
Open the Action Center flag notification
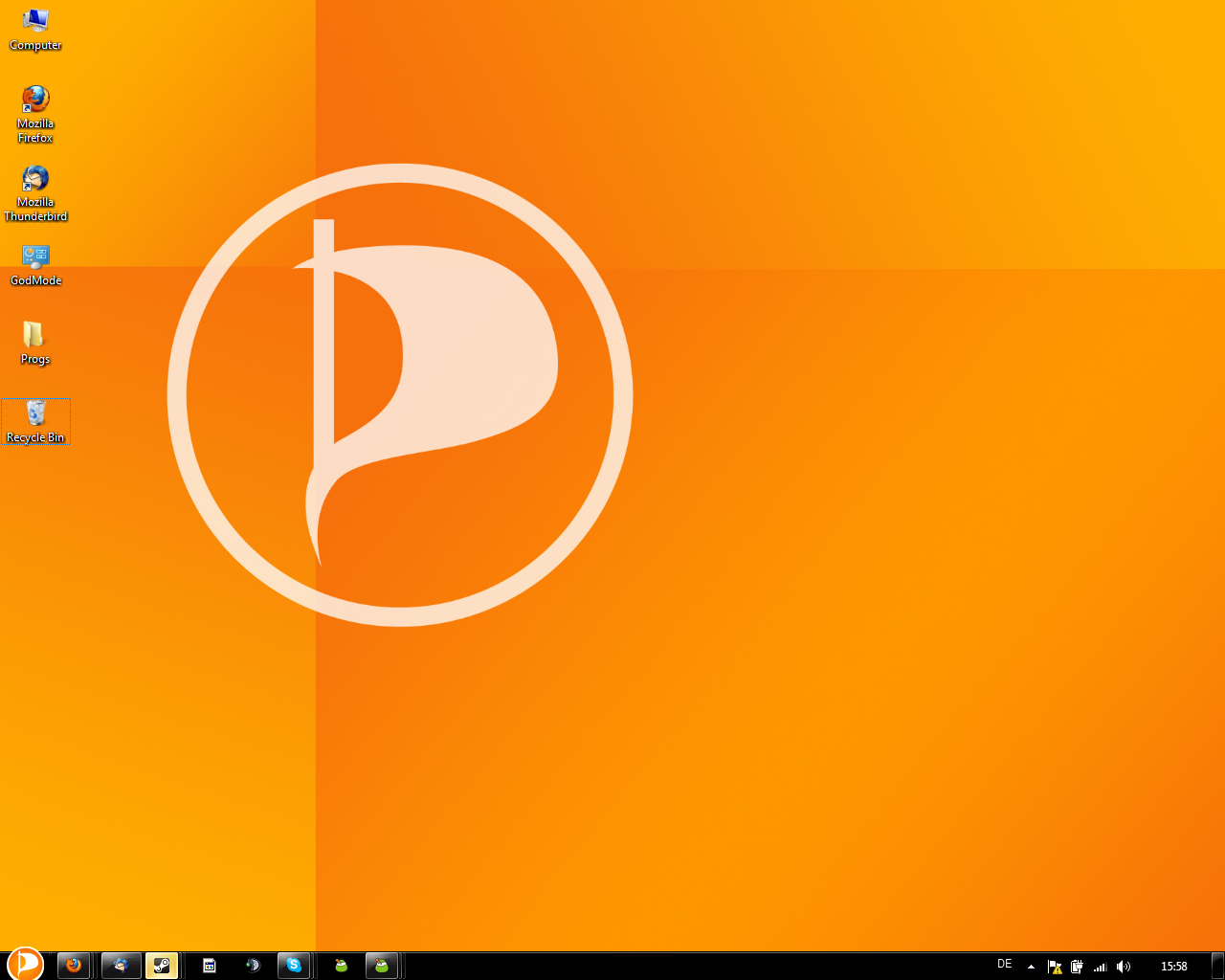point(1055,967)
